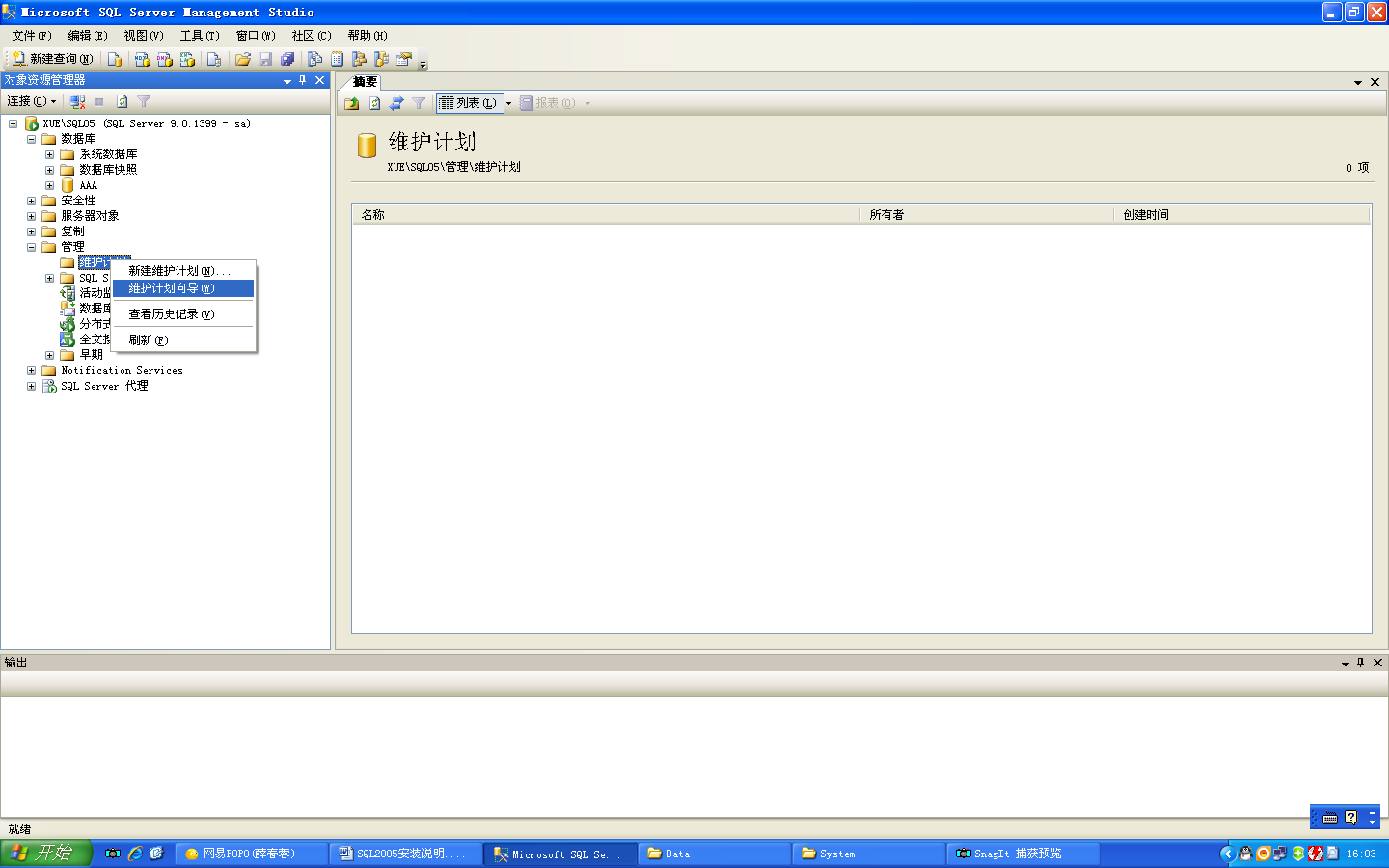Viewport: 1389px width, 868px height.
Task: Click the Summary page toolbar icon
Action: (x=337, y=59)
